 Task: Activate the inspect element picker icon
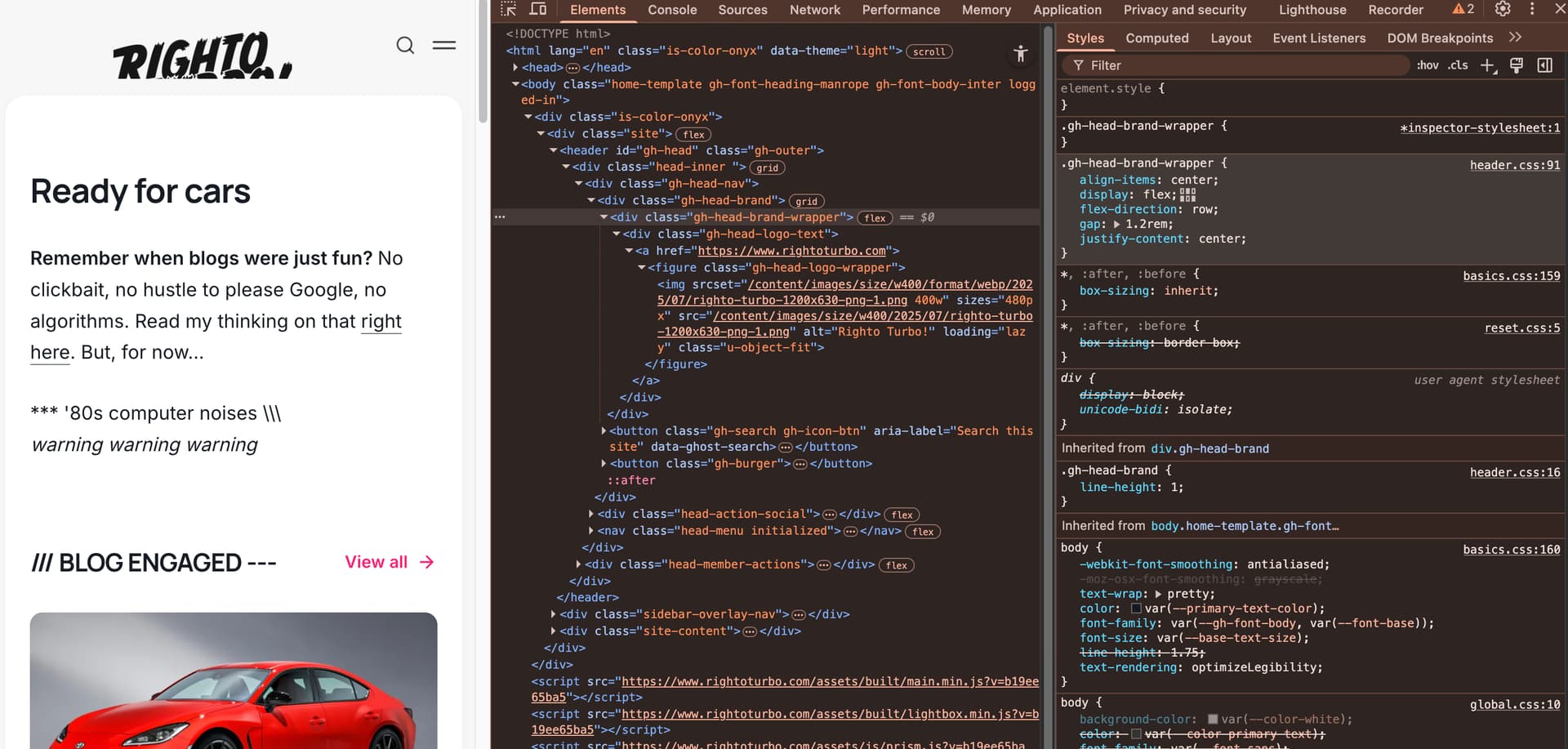(x=509, y=10)
